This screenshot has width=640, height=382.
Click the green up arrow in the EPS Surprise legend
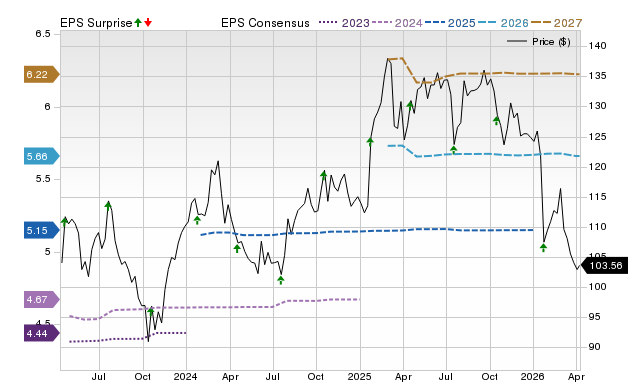click(138, 22)
